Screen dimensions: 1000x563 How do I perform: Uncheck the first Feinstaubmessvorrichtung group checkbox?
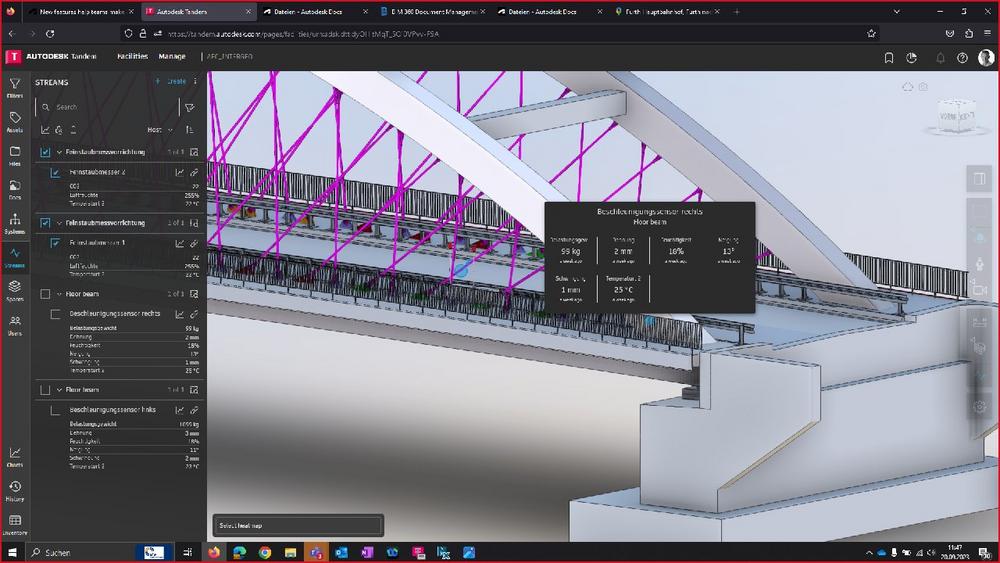pos(45,152)
